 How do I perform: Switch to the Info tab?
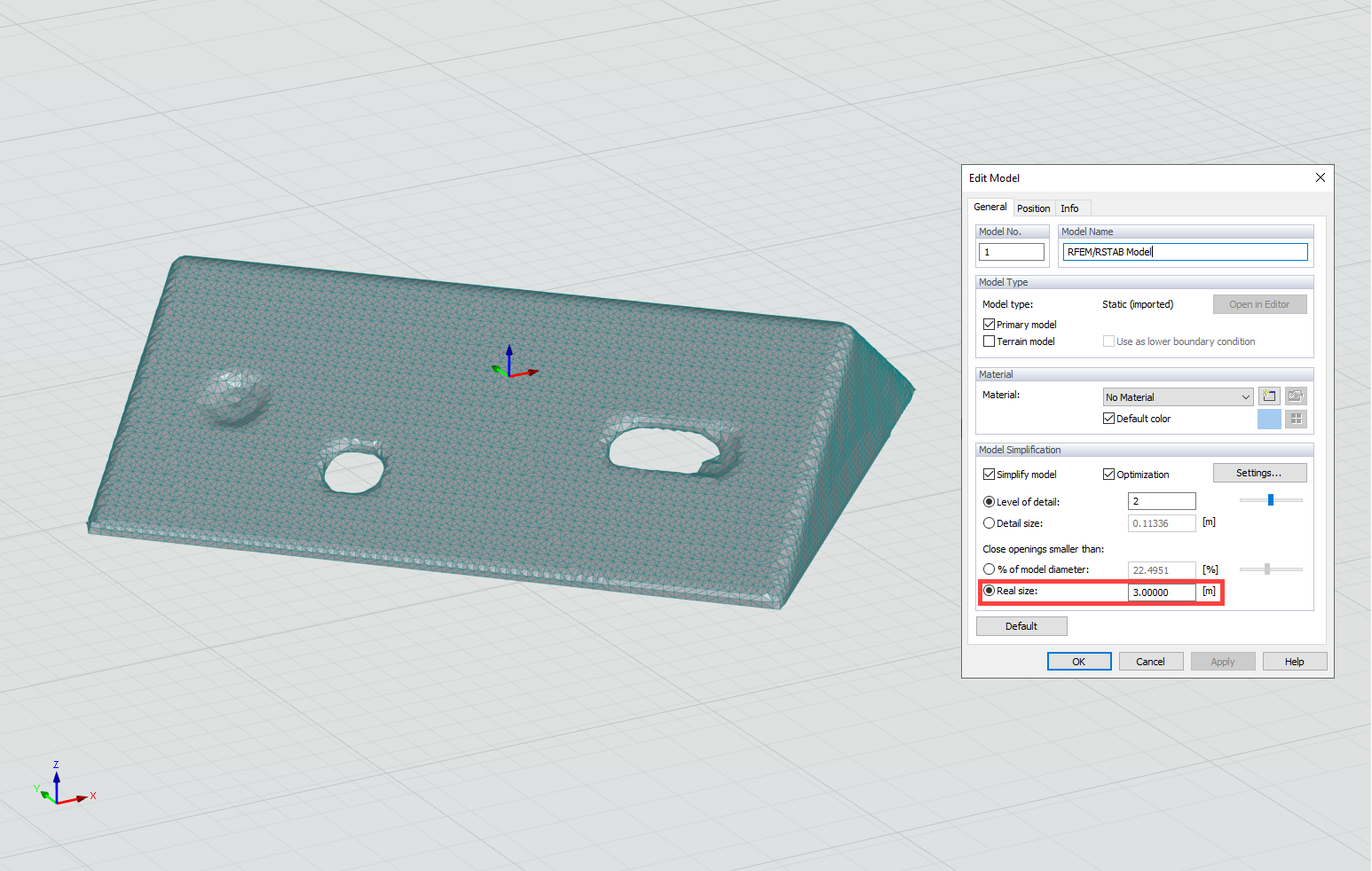coord(1069,208)
